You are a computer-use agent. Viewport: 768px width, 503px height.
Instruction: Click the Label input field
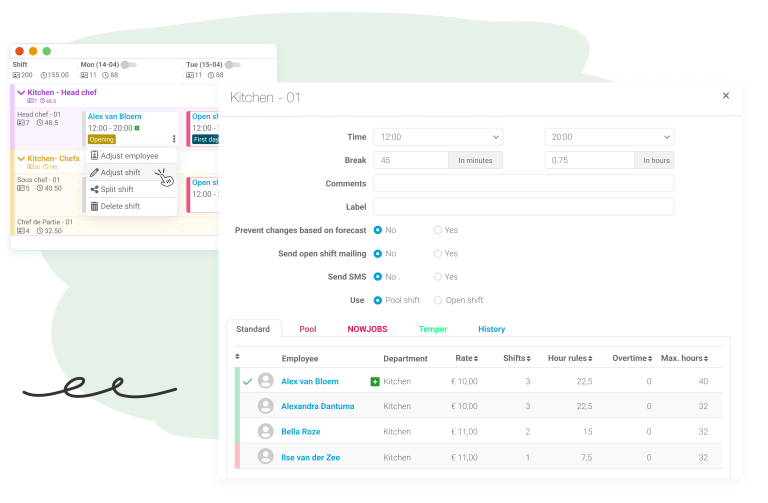[x=524, y=207]
